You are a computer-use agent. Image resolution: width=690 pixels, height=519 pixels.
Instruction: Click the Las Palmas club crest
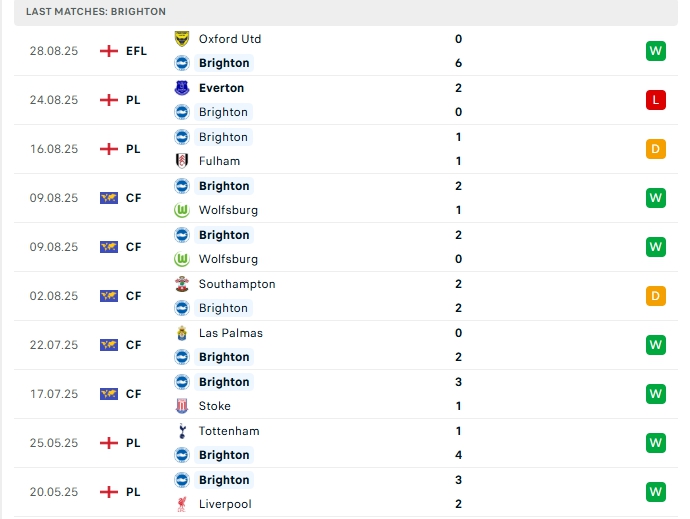coord(182,333)
